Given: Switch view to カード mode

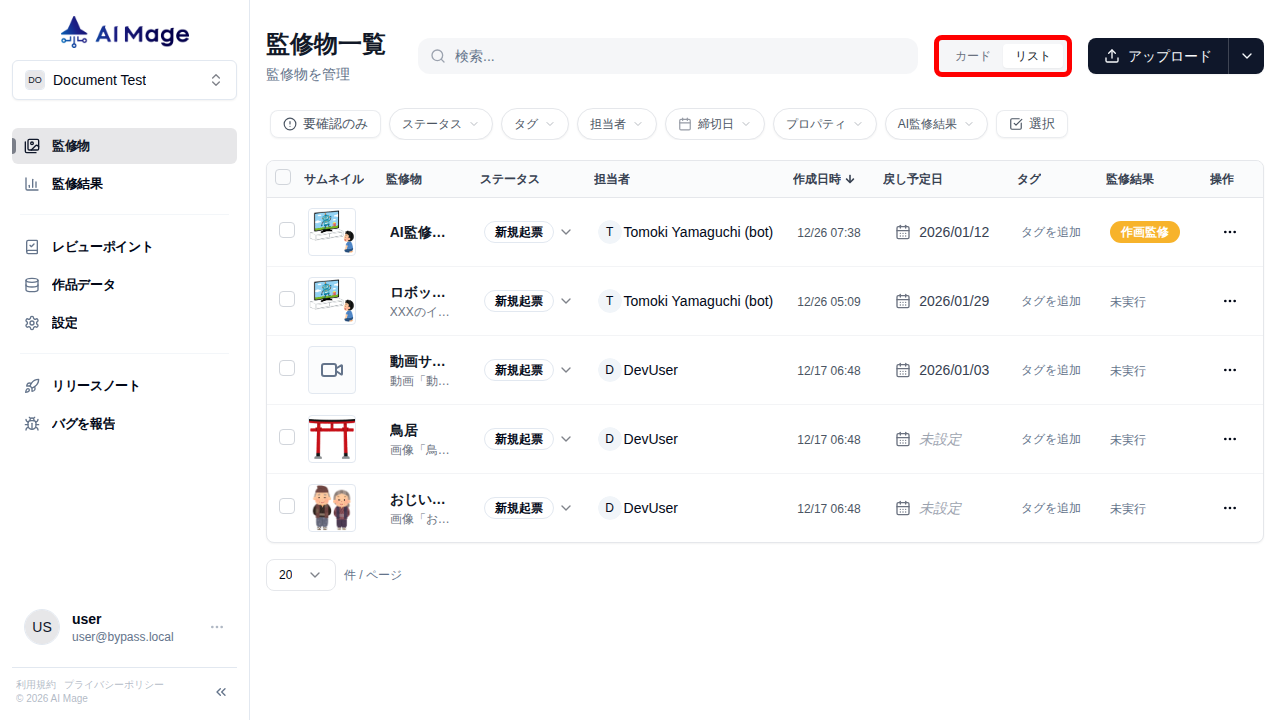Looking at the screenshot, I should pyautogui.click(x=971, y=56).
